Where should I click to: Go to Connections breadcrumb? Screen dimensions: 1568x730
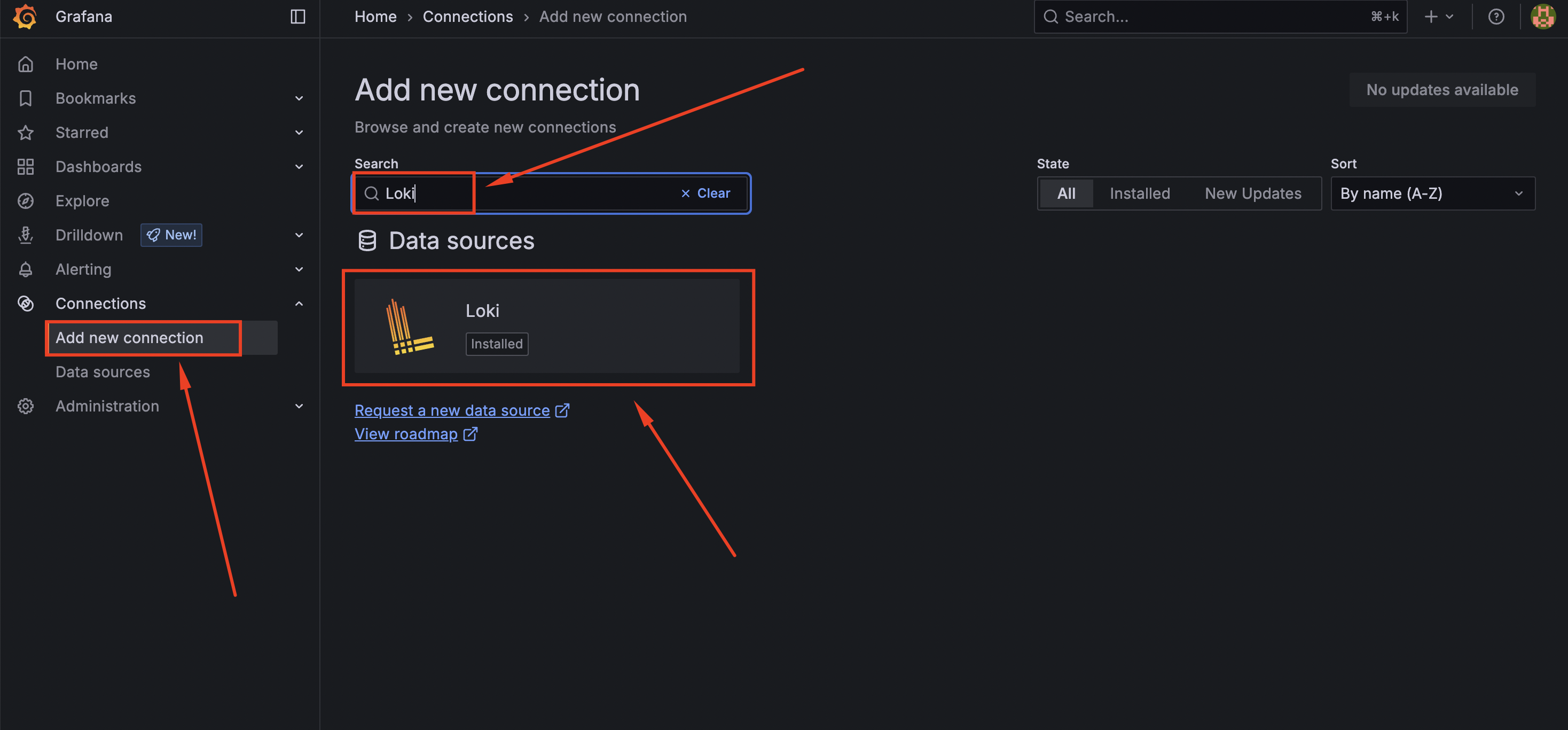467,17
